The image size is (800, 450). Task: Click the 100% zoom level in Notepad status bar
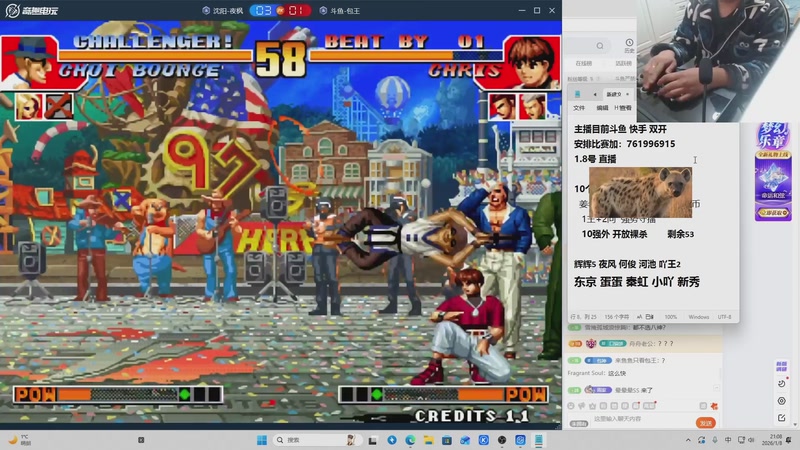(671, 317)
